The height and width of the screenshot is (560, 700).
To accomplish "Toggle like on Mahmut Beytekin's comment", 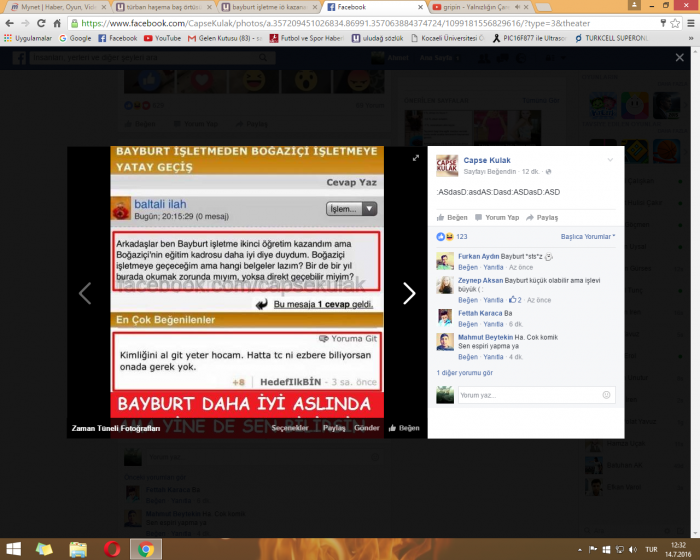I will tap(467, 356).
